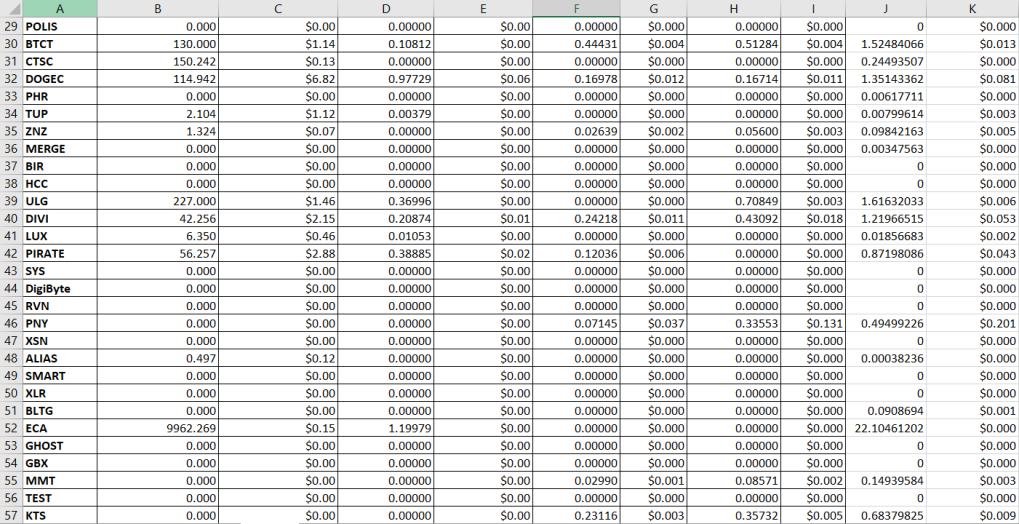Screen dimensions: 1019x524
Task: Select the ECA cell
Action: [x=60, y=428]
